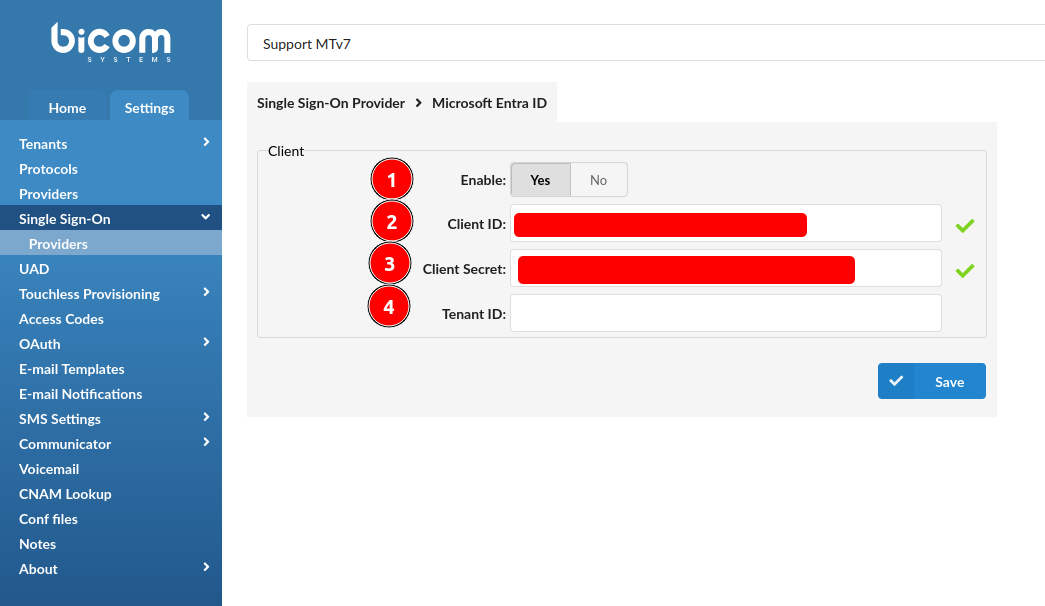Focus the Tenant ID input field
Screen dimensions: 1045x606
[726, 313]
